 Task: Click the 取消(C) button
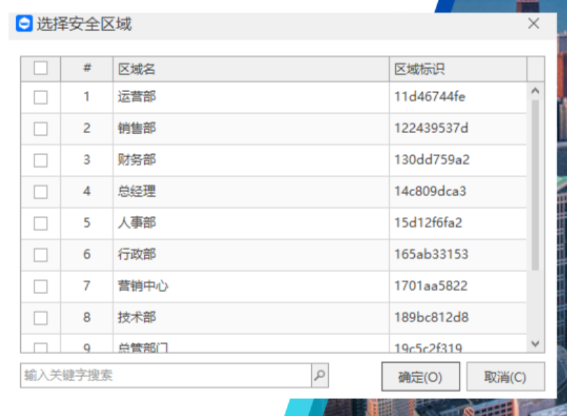pos(505,377)
